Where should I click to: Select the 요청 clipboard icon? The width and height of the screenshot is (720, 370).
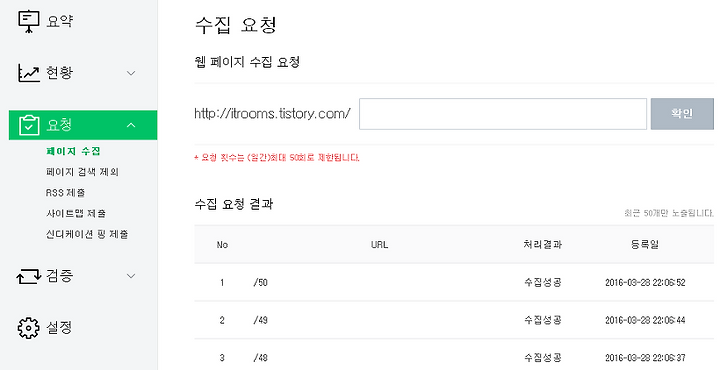29,125
